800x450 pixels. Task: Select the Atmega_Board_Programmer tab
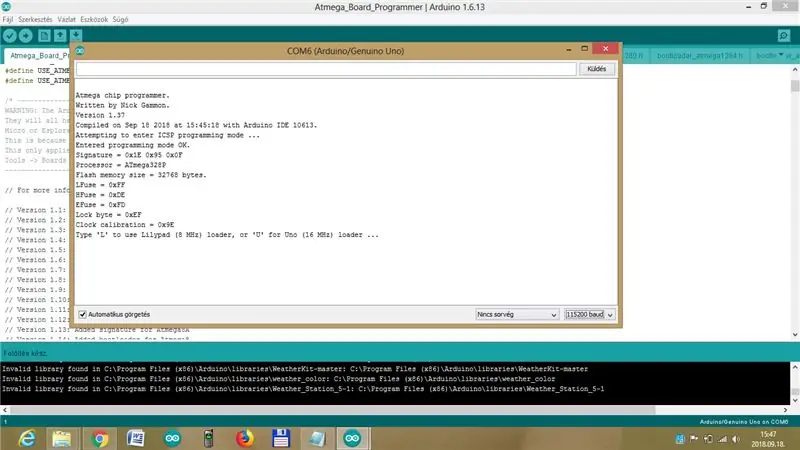pos(39,55)
